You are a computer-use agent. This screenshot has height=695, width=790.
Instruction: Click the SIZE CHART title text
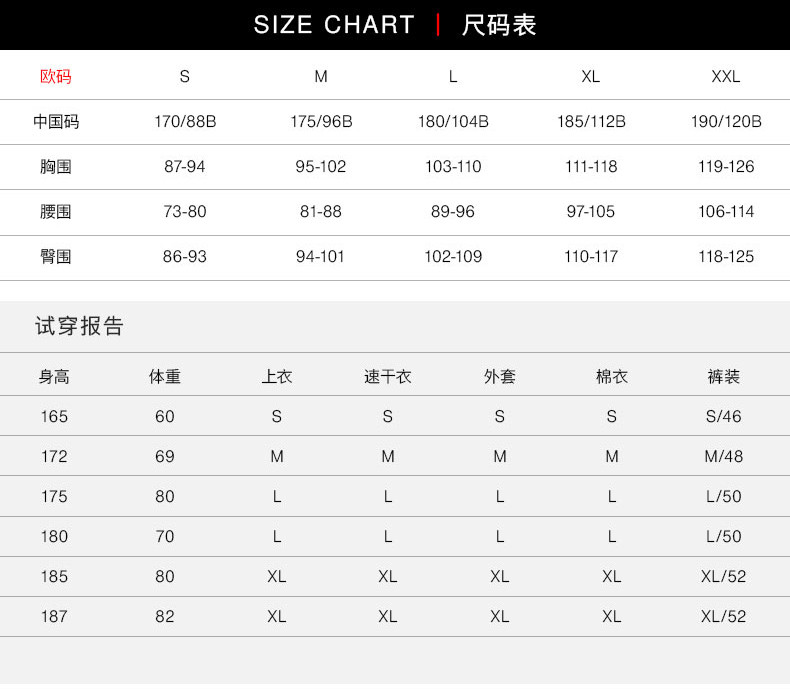pyautogui.click(x=334, y=25)
